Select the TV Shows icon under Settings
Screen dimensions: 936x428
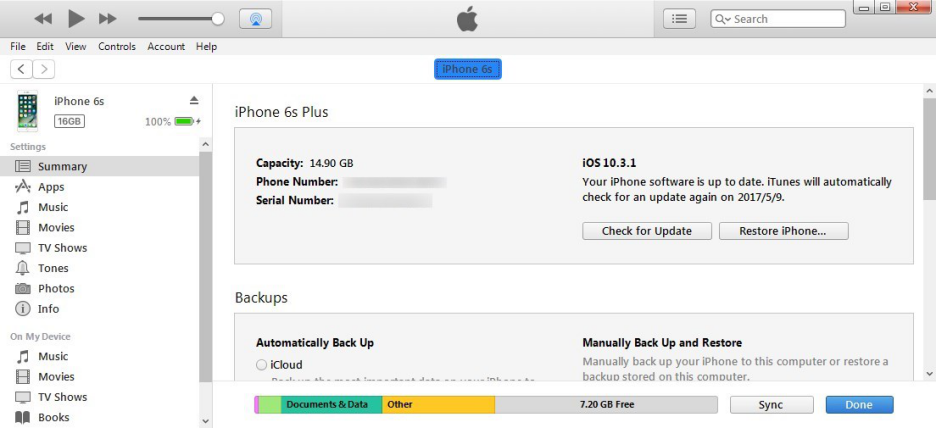click(23, 248)
